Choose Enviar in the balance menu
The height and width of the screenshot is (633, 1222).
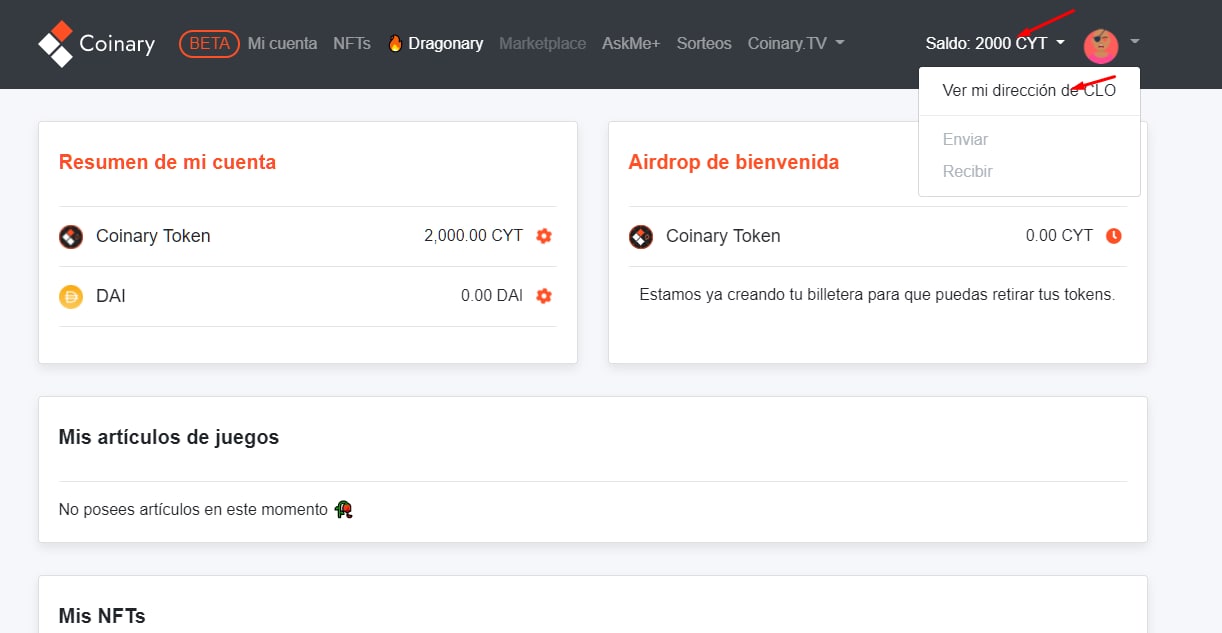pyautogui.click(x=965, y=140)
